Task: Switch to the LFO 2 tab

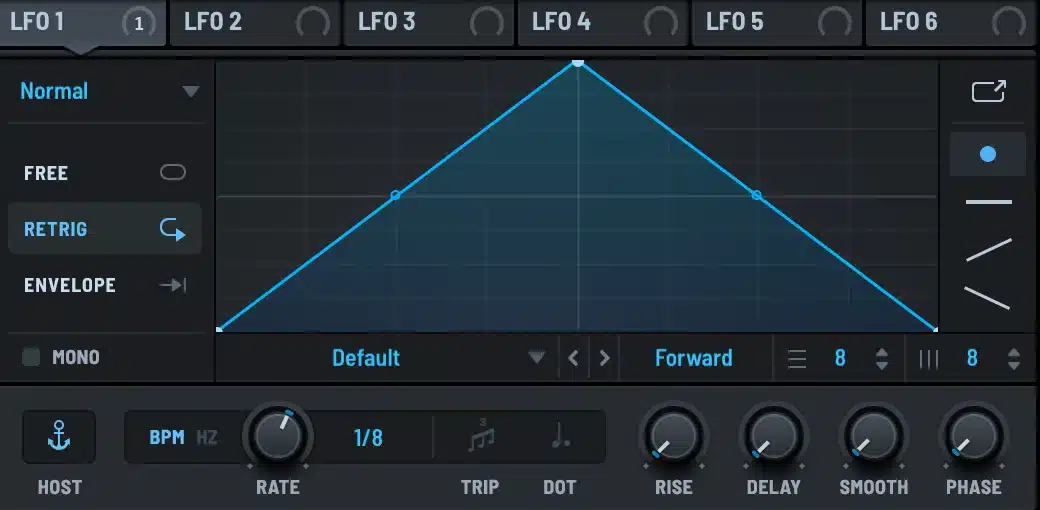Action: 255,23
